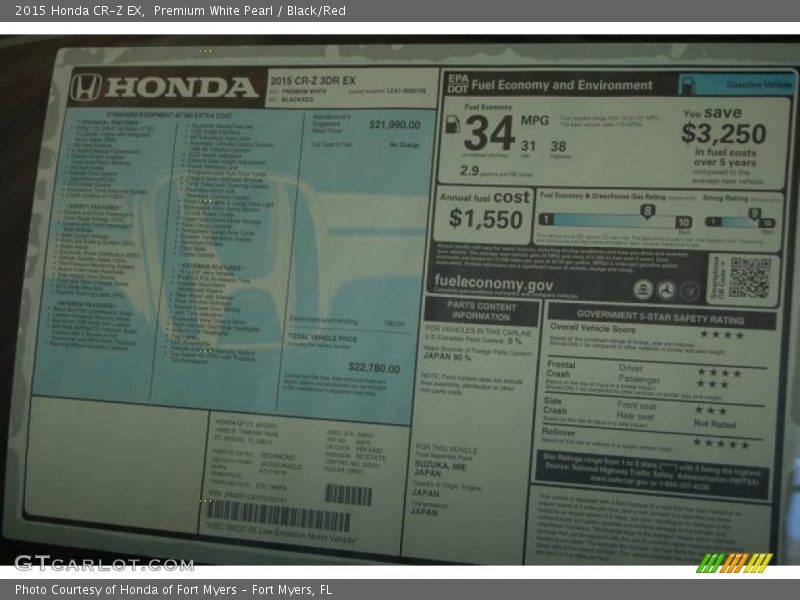Click the agency seal icons beside fueleconomy.gov
This screenshot has height=600, width=800.
[x=667, y=290]
